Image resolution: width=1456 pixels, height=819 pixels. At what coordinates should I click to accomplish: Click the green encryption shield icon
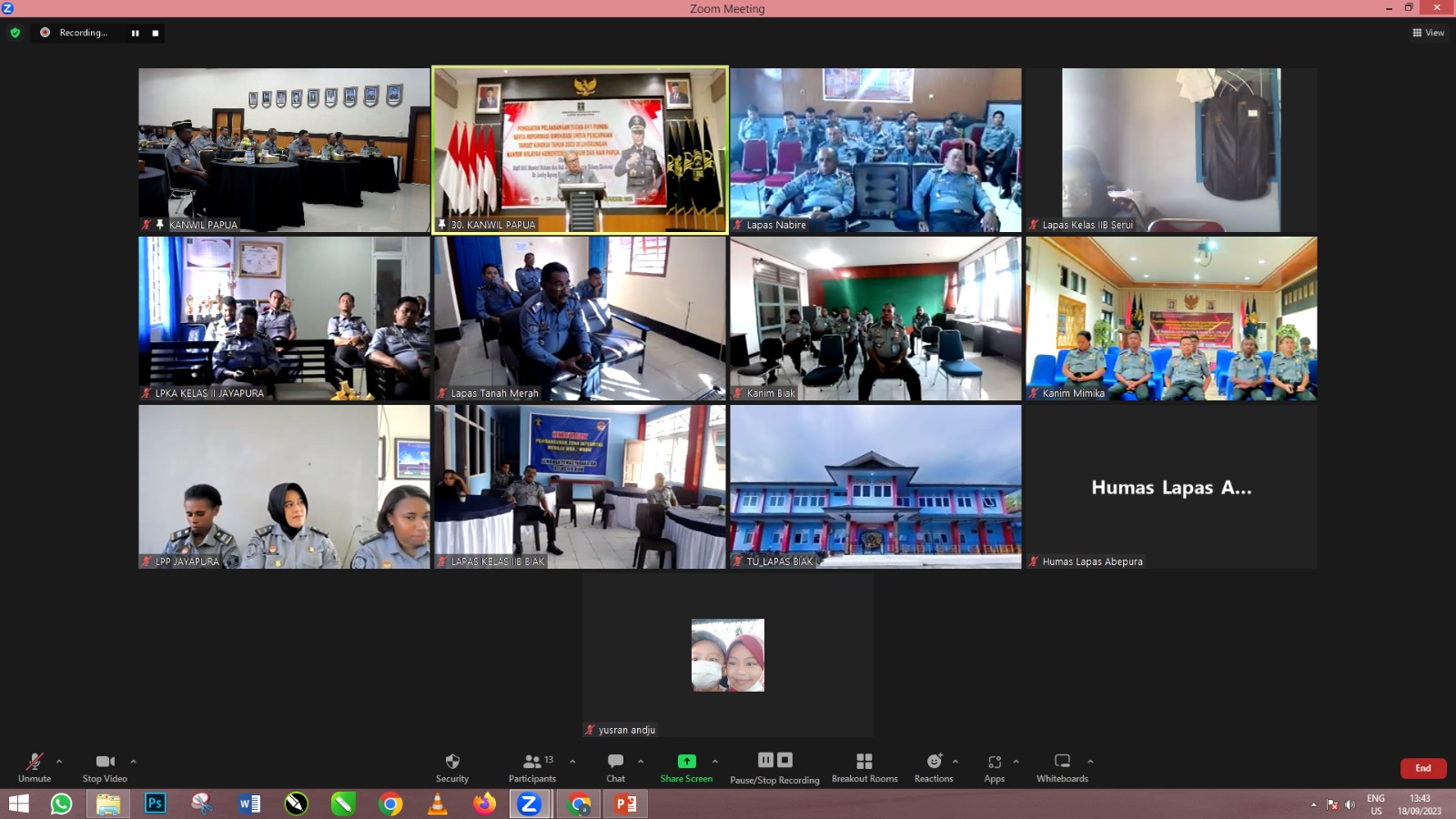[15, 33]
